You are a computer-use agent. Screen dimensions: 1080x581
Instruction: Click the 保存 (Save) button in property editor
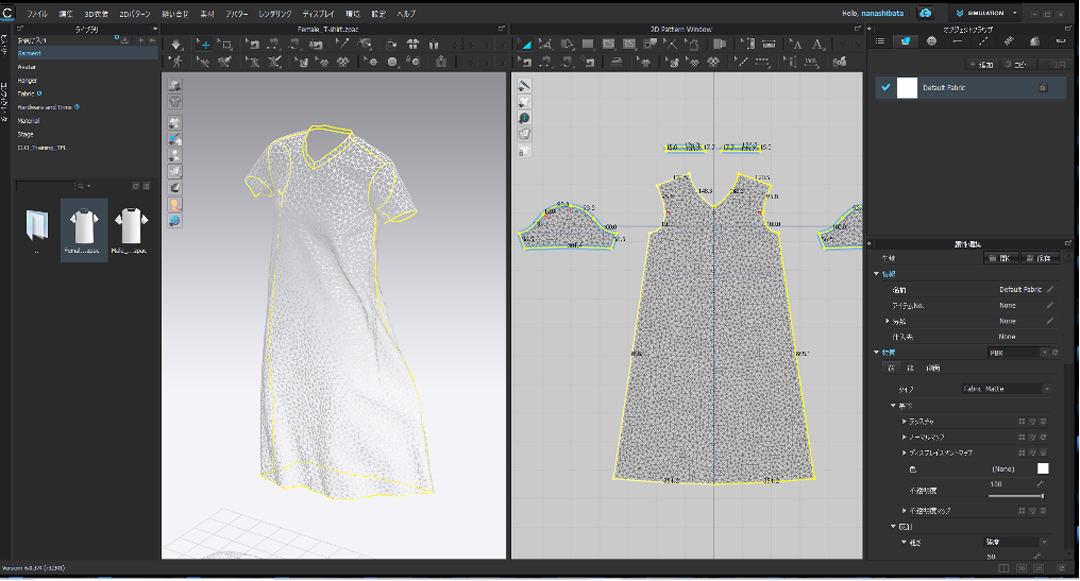pos(1040,258)
